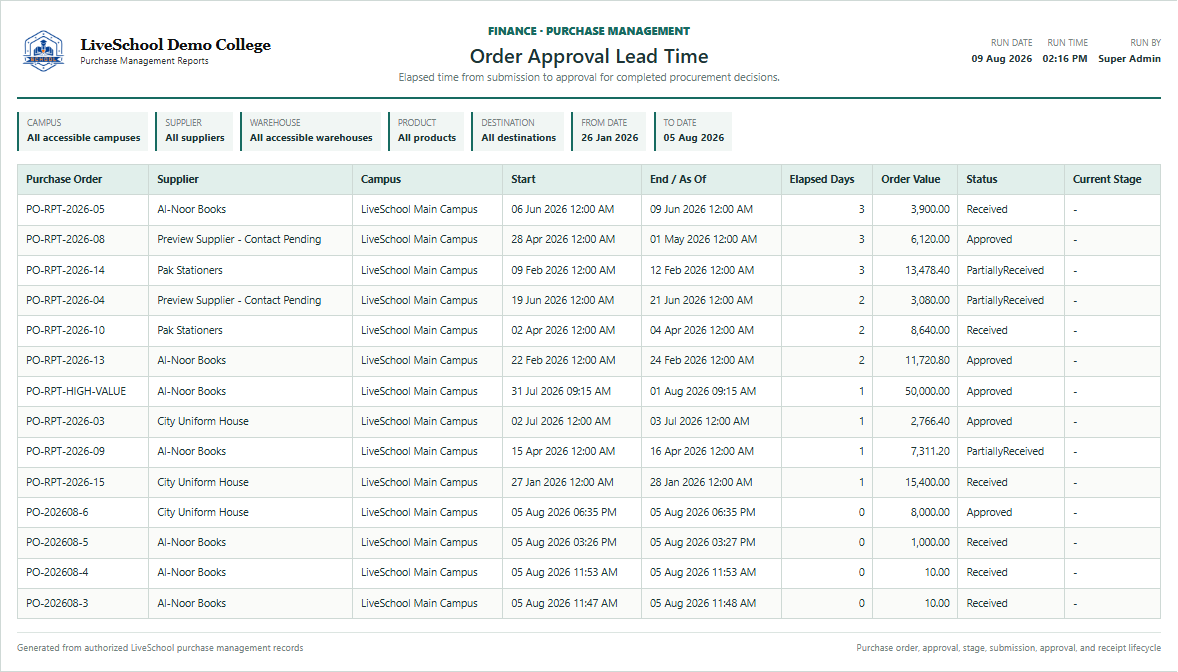Click the 'Generated from authorized' footer note
The width and height of the screenshot is (1178, 672).
(x=160, y=648)
